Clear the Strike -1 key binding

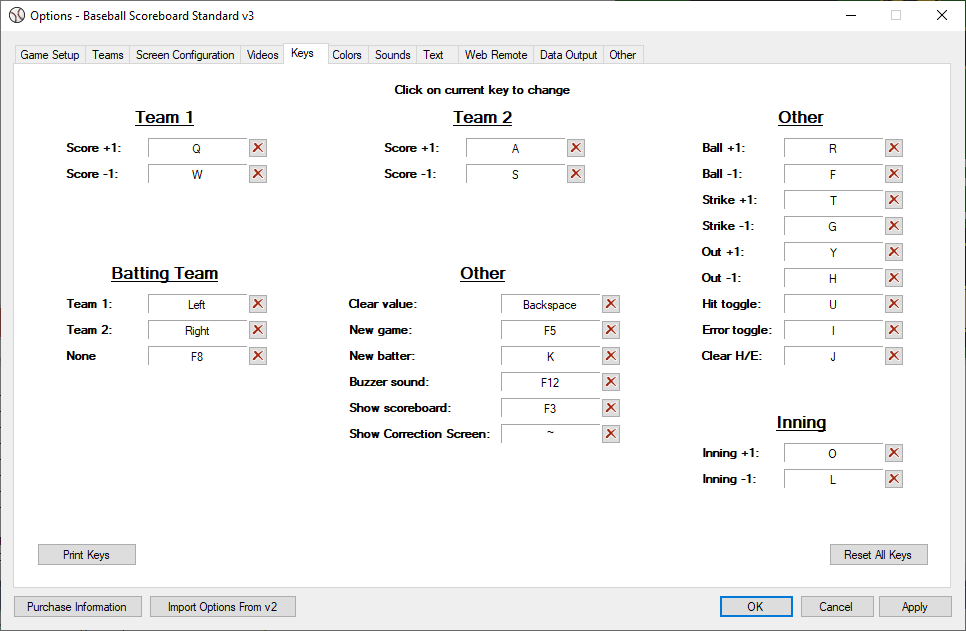click(894, 226)
